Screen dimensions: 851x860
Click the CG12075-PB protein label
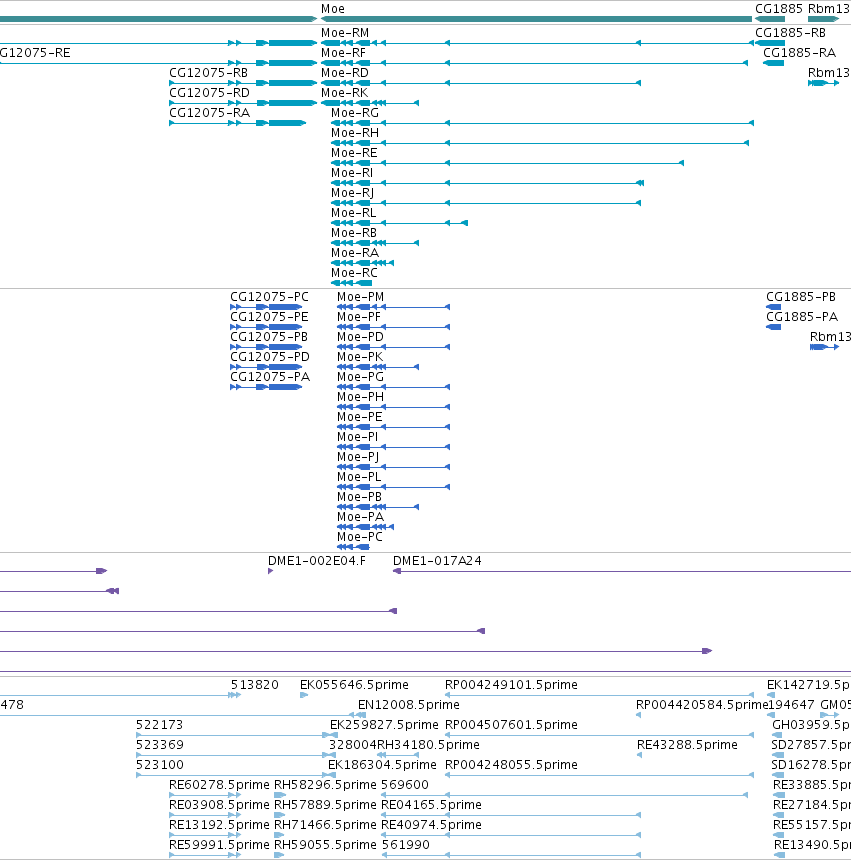point(269,337)
